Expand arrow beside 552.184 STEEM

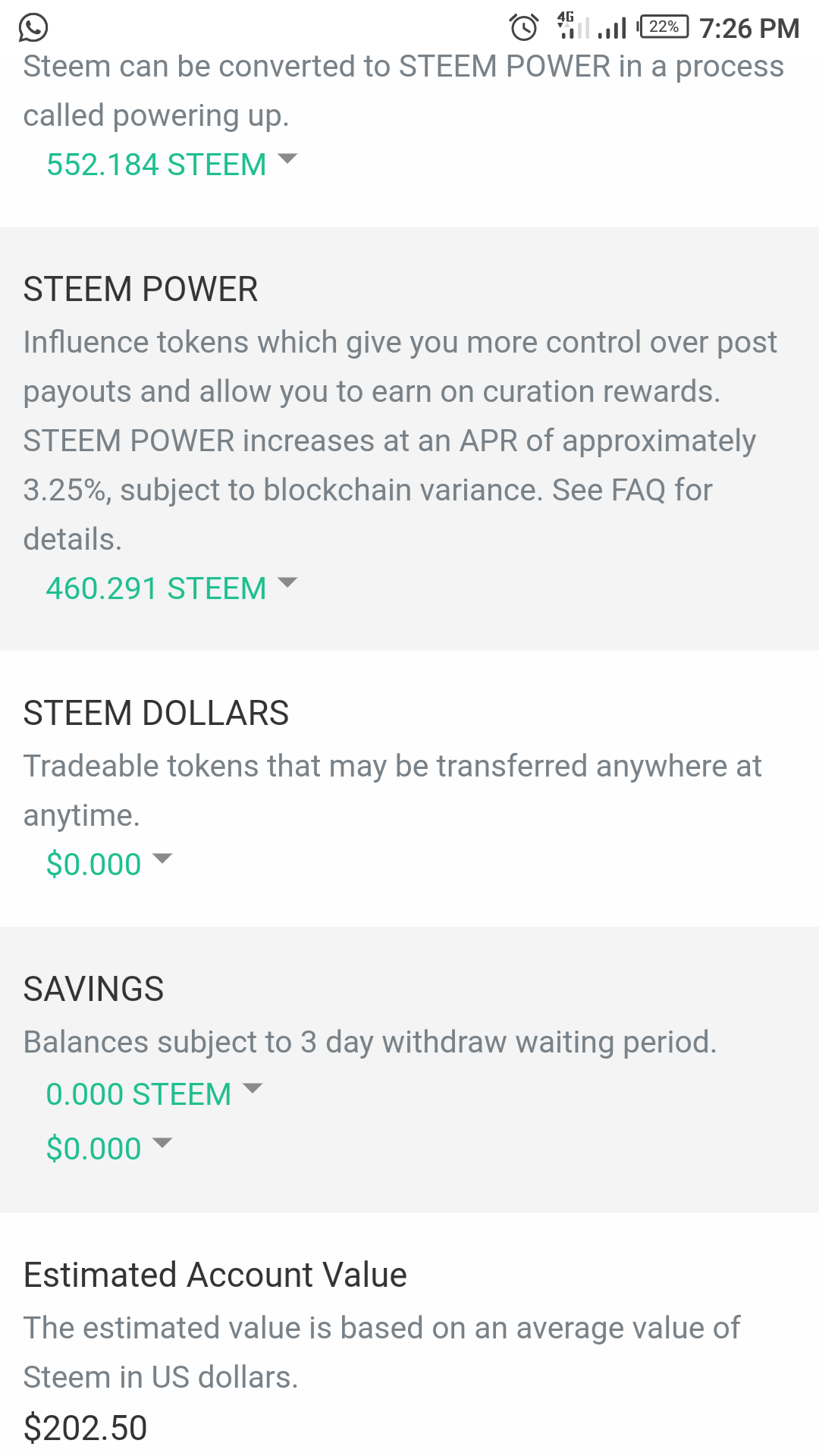pyautogui.click(x=287, y=158)
